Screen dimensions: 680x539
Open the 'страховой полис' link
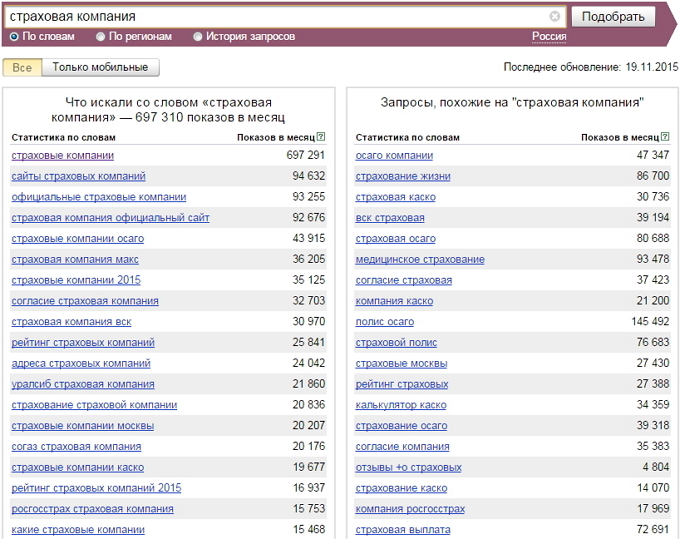(396, 343)
